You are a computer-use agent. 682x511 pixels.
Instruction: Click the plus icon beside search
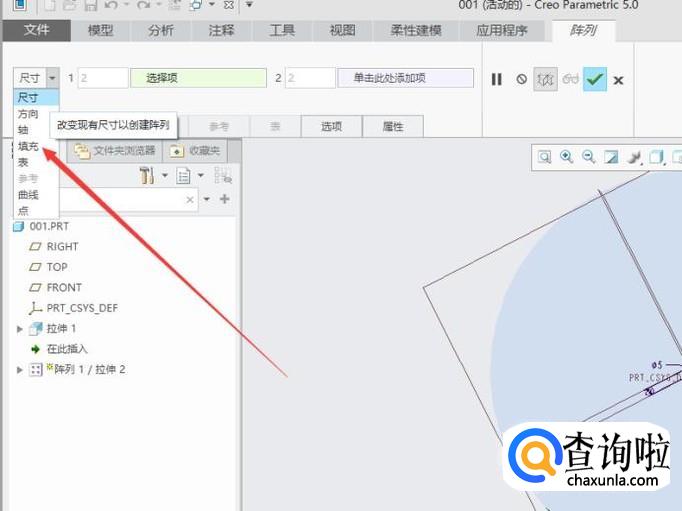tap(224, 199)
